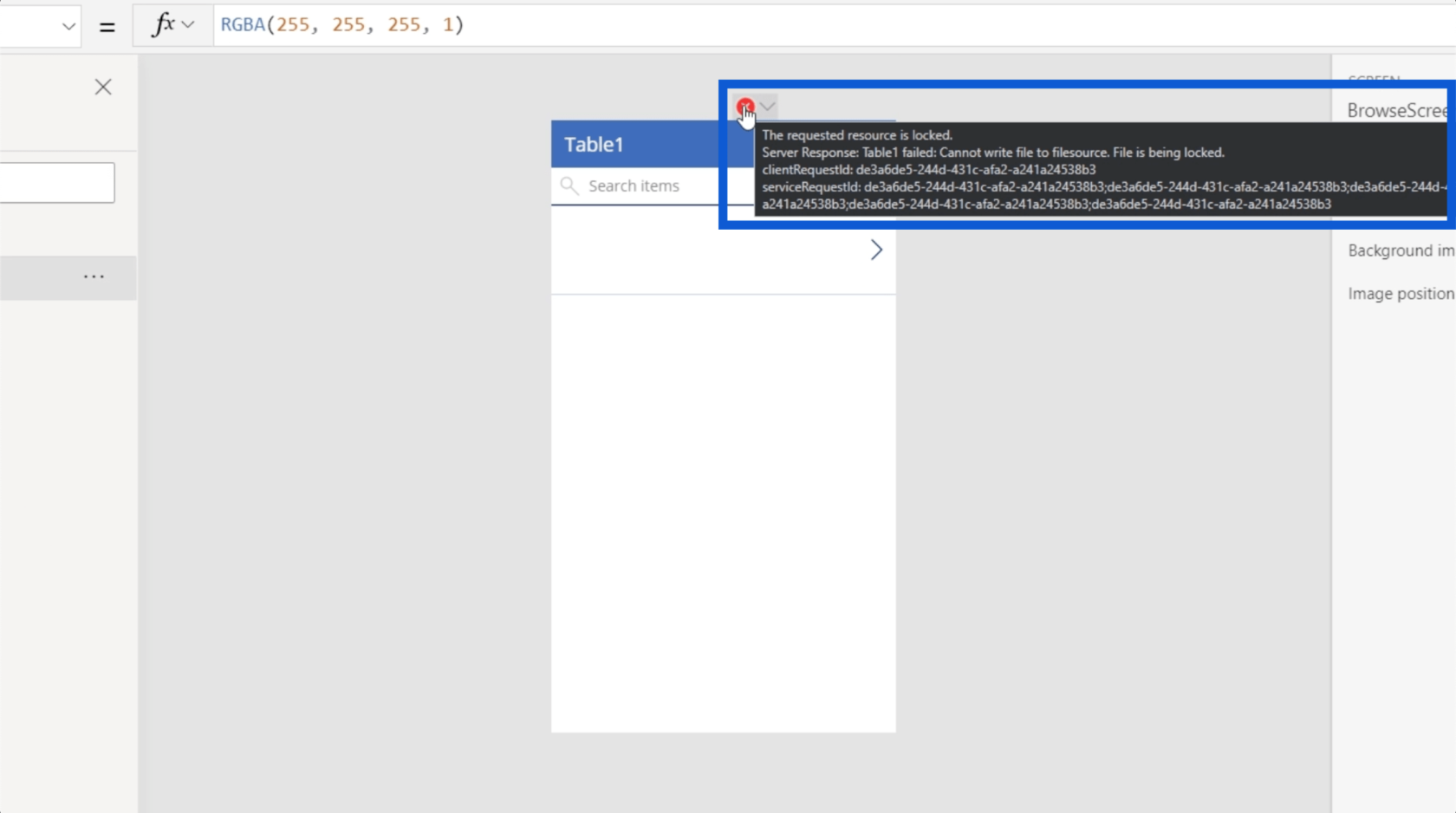
Task: Click Background image property label
Action: click(1401, 250)
